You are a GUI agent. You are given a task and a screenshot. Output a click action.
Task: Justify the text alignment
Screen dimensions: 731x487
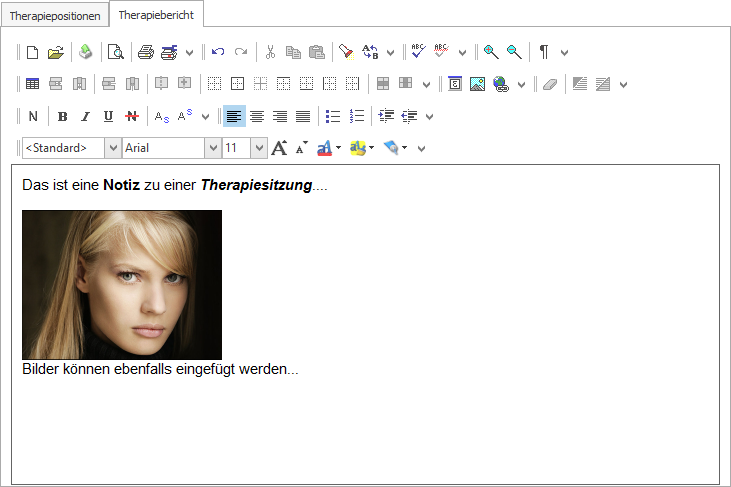point(303,116)
